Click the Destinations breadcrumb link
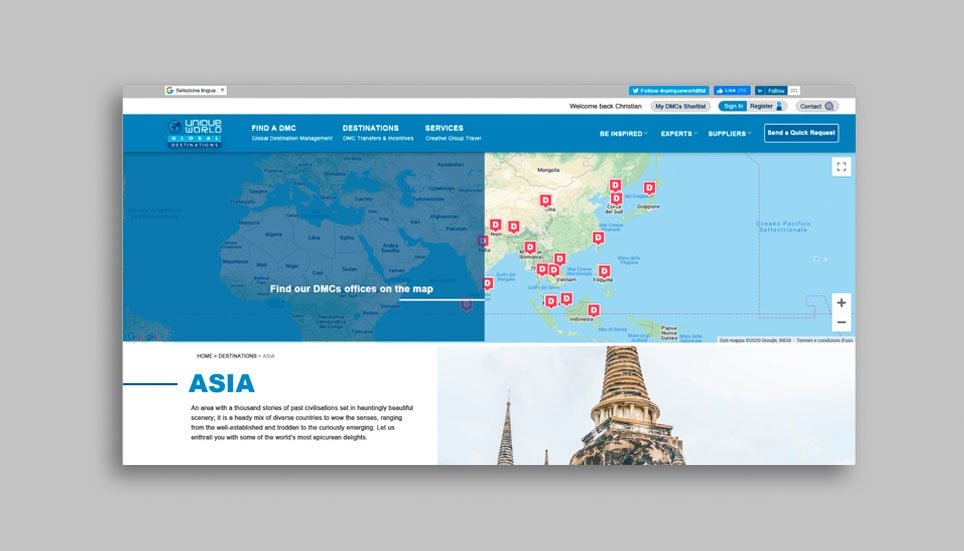964x551 pixels. 237,356
